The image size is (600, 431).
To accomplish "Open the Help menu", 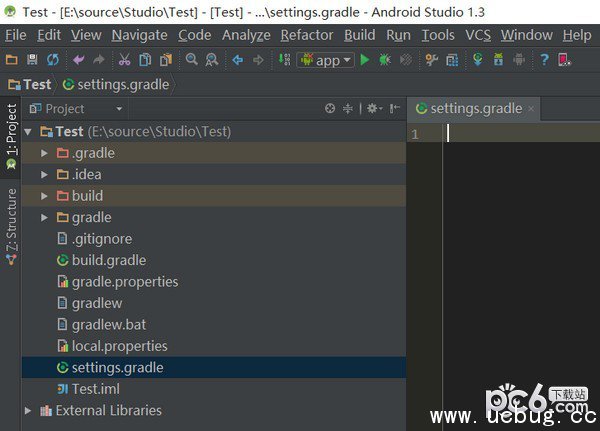I will [x=577, y=35].
